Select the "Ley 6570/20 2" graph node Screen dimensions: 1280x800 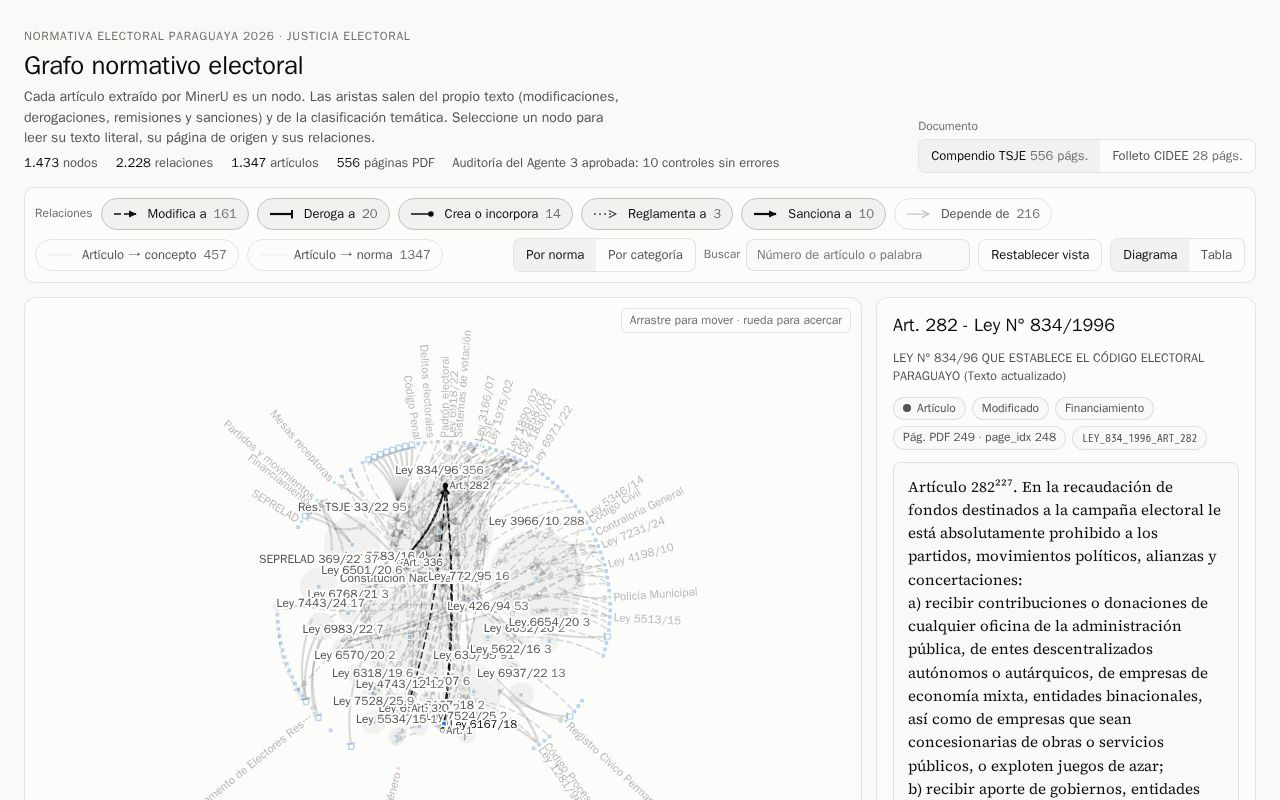click(x=355, y=655)
